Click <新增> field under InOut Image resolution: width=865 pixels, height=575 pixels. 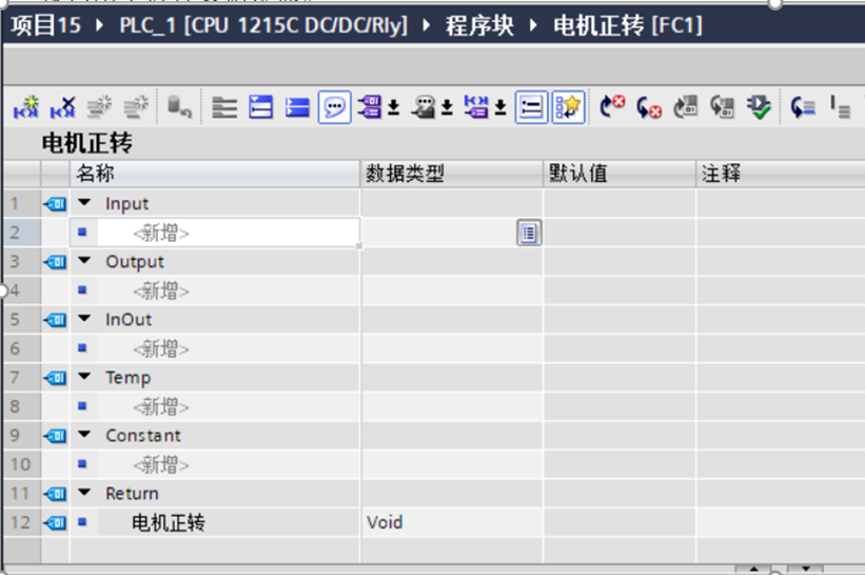[x=228, y=349]
